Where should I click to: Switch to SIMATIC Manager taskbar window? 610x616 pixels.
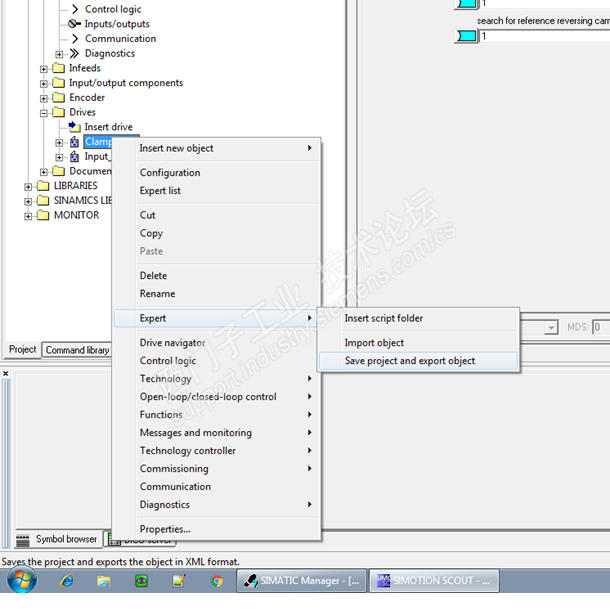pos(301,581)
